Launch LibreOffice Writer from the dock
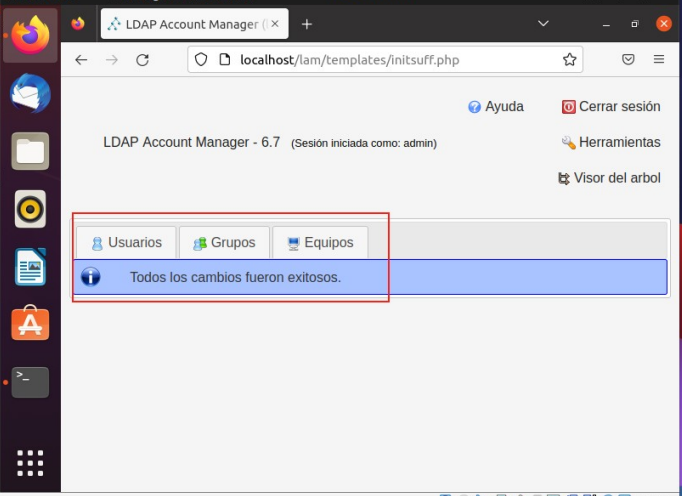Screen dimensions: 682x496 pos(30,267)
